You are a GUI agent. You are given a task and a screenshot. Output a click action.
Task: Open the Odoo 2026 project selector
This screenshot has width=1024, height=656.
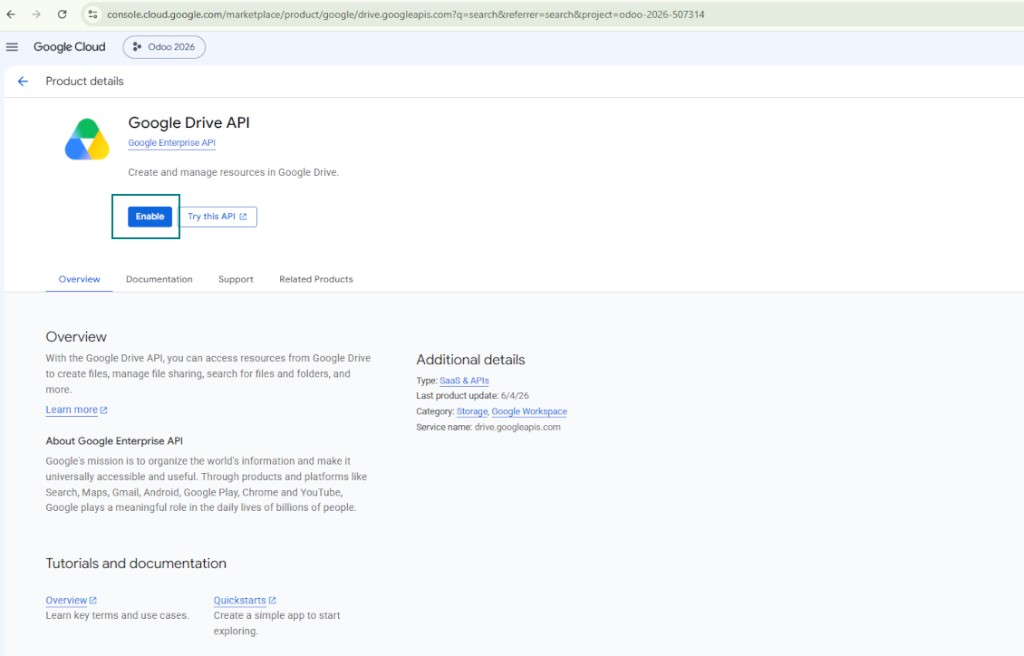(x=164, y=47)
